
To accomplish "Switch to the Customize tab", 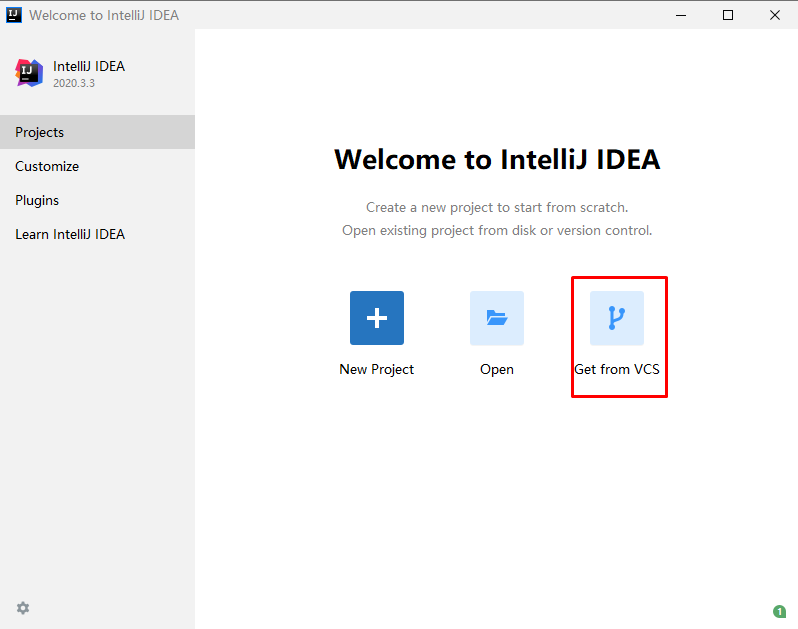I will [97, 166].
